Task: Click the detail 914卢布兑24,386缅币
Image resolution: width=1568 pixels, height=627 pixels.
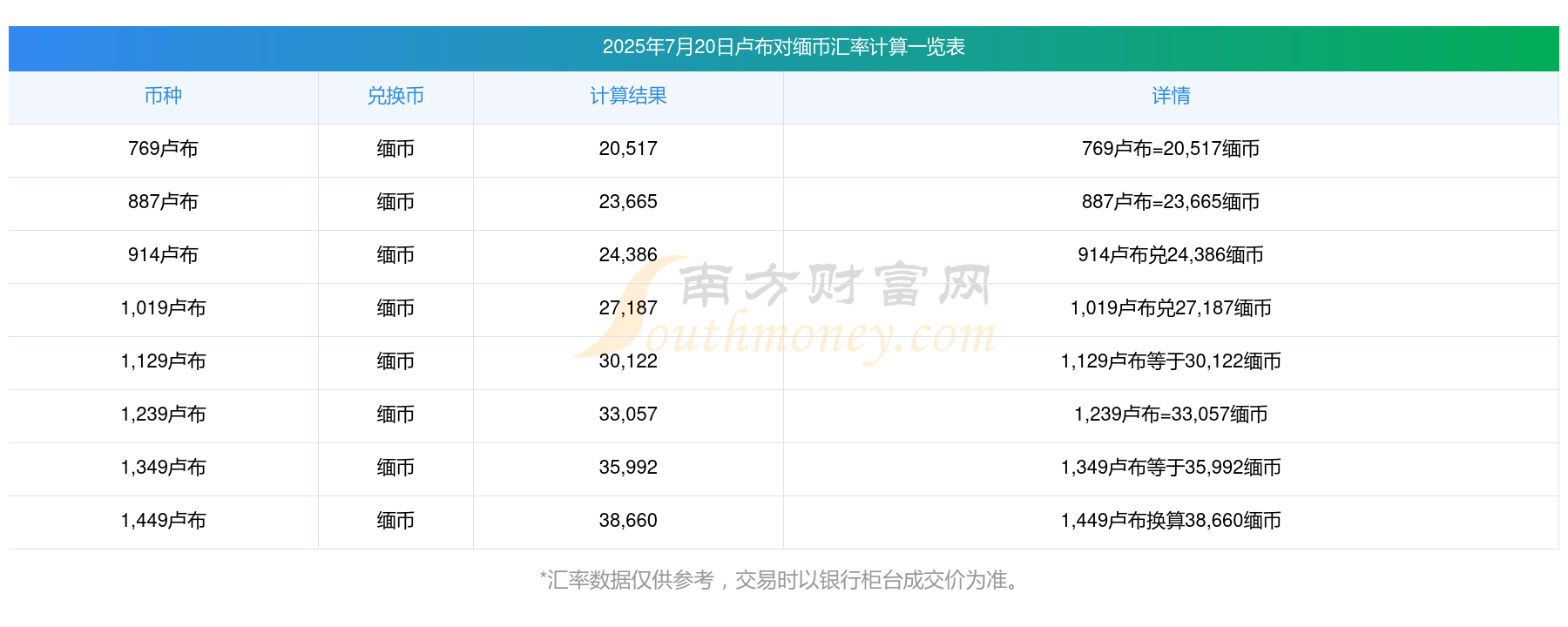Action: [1171, 255]
